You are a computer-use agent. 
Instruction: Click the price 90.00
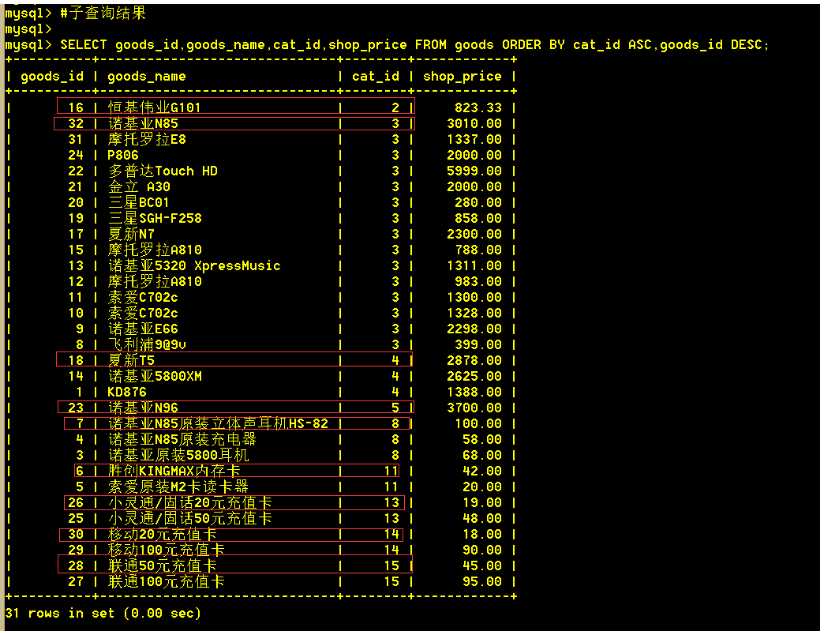click(x=482, y=550)
